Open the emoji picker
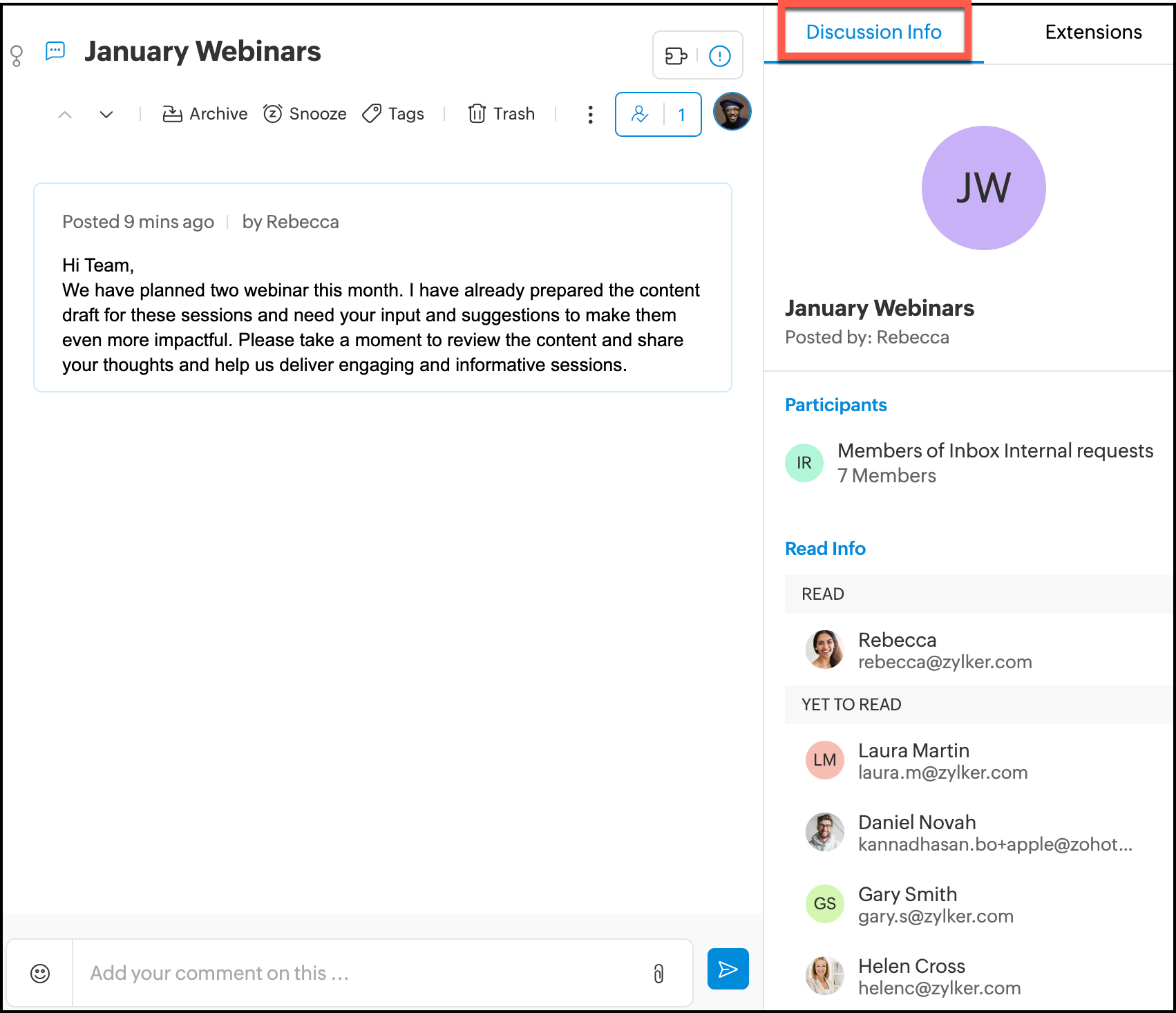The width and height of the screenshot is (1176, 1013). (40, 974)
